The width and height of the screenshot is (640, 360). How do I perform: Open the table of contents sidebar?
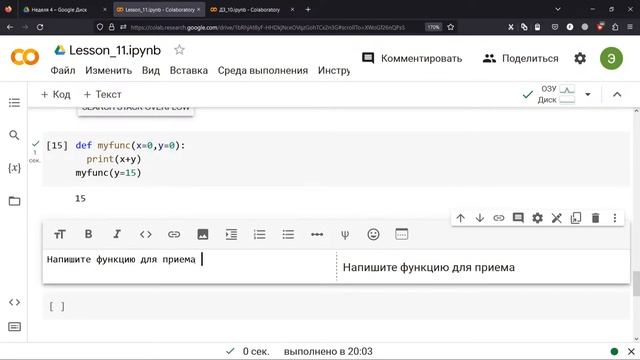tap(14, 102)
